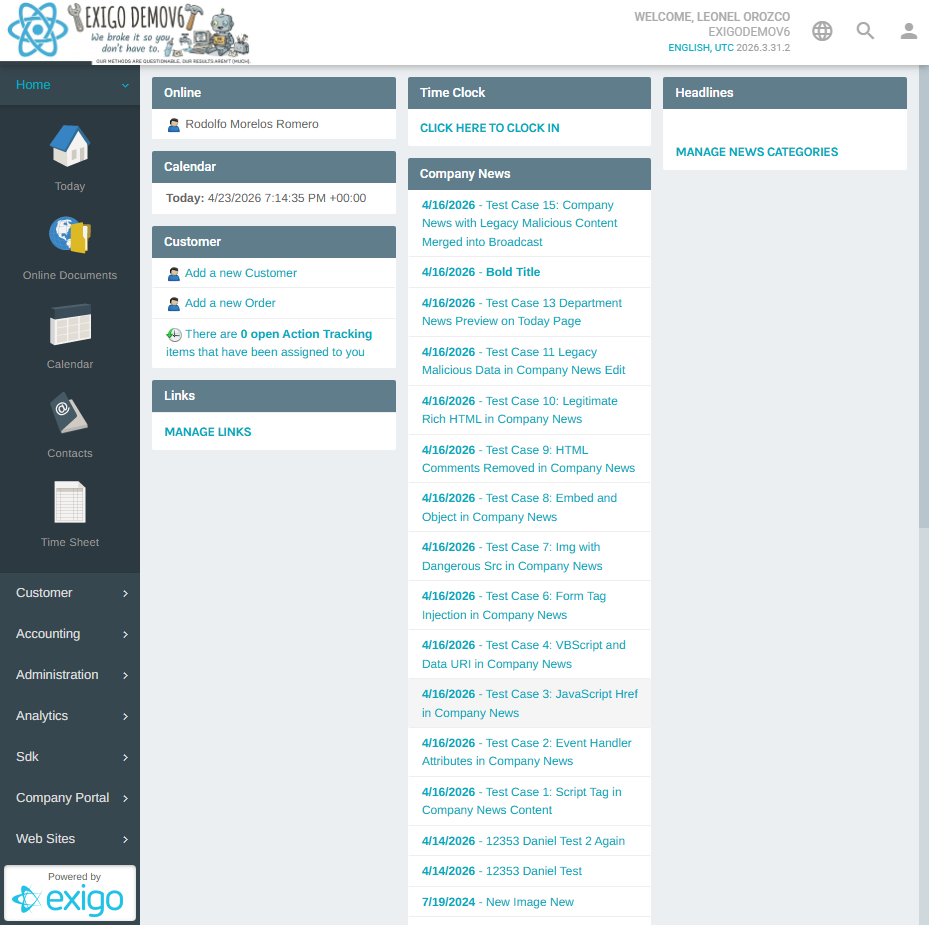The height and width of the screenshot is (925, 929).
Task: Open the Calendar sidebar icon
Action: (x=70, y=324)
